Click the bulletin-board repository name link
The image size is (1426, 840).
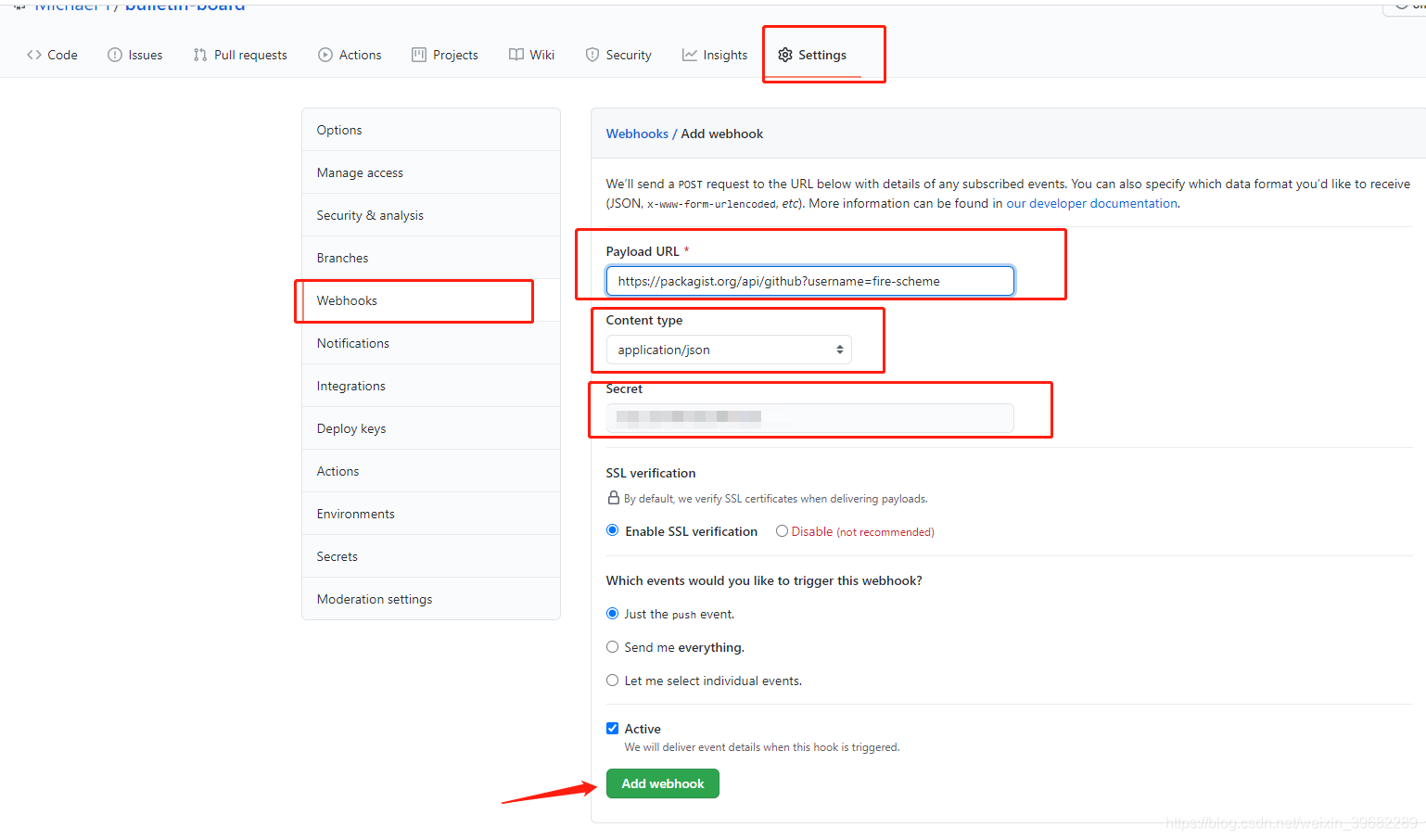point(185,6)
